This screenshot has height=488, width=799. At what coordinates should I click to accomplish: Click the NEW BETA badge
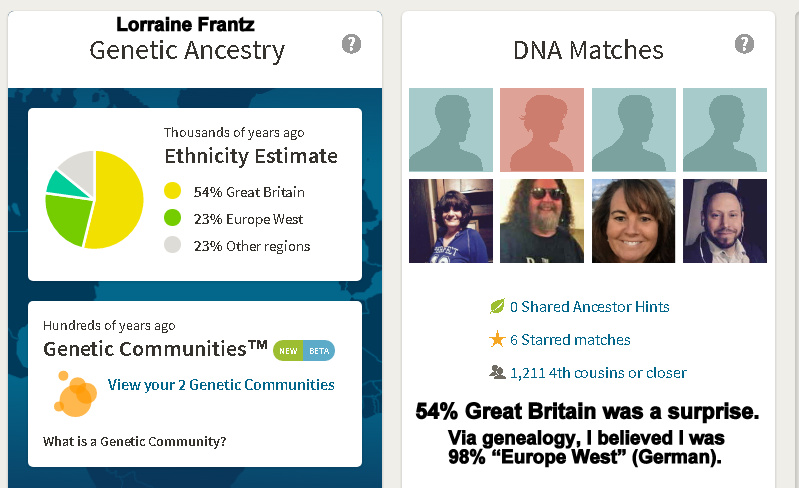(303, 350)
